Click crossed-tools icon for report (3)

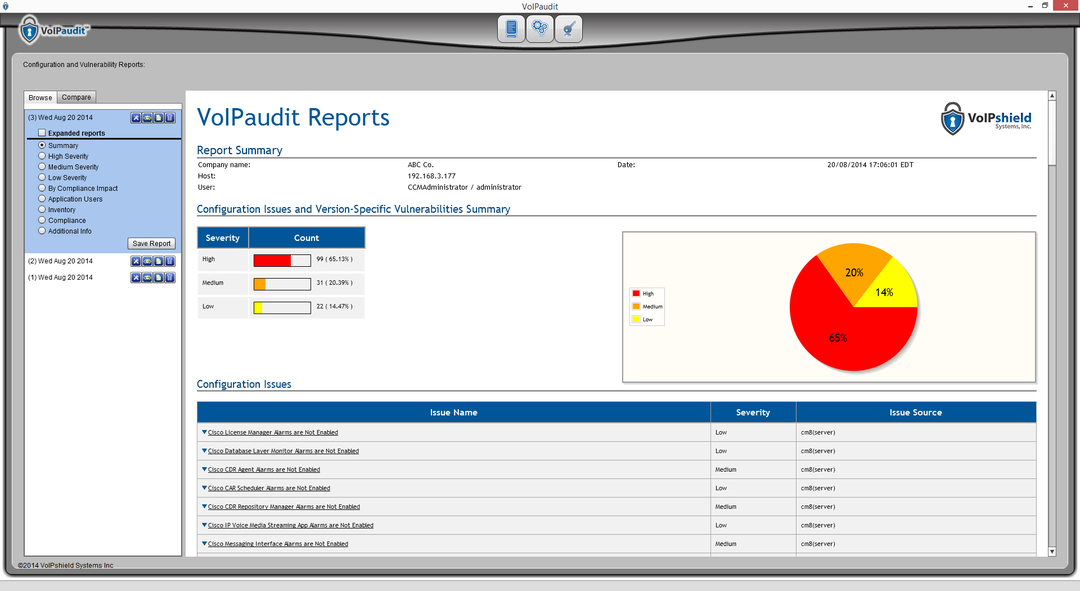click(x=136, y=118)
